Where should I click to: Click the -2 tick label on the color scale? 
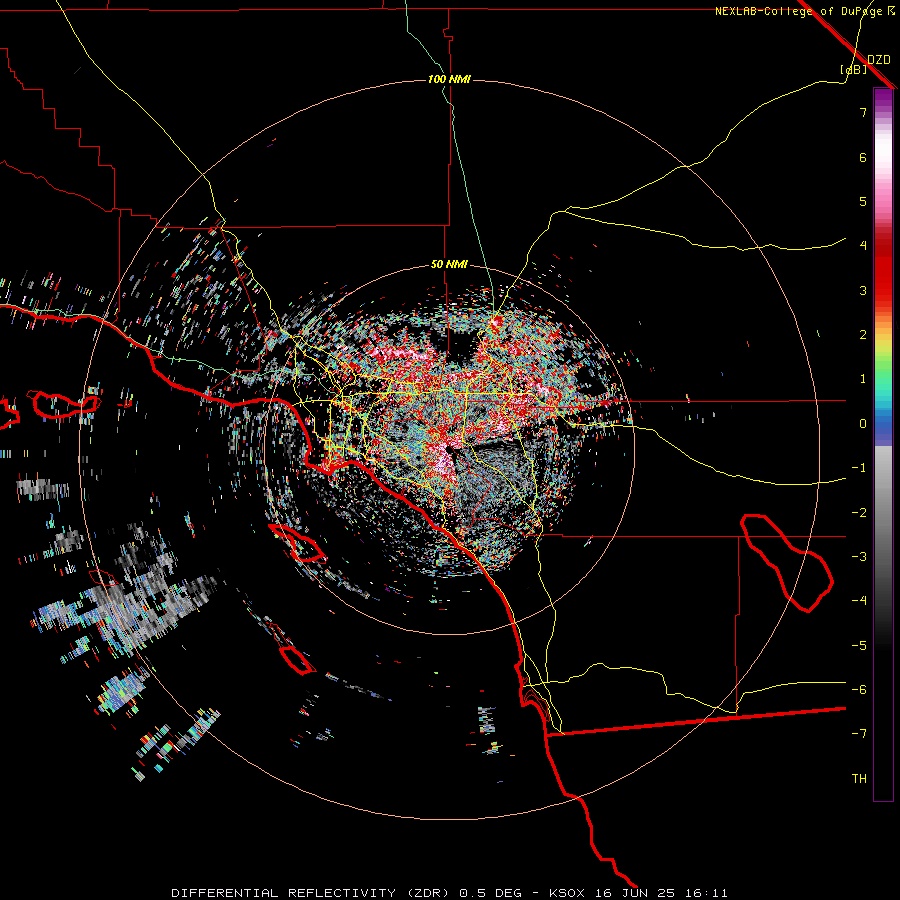(x=859, y=512)
